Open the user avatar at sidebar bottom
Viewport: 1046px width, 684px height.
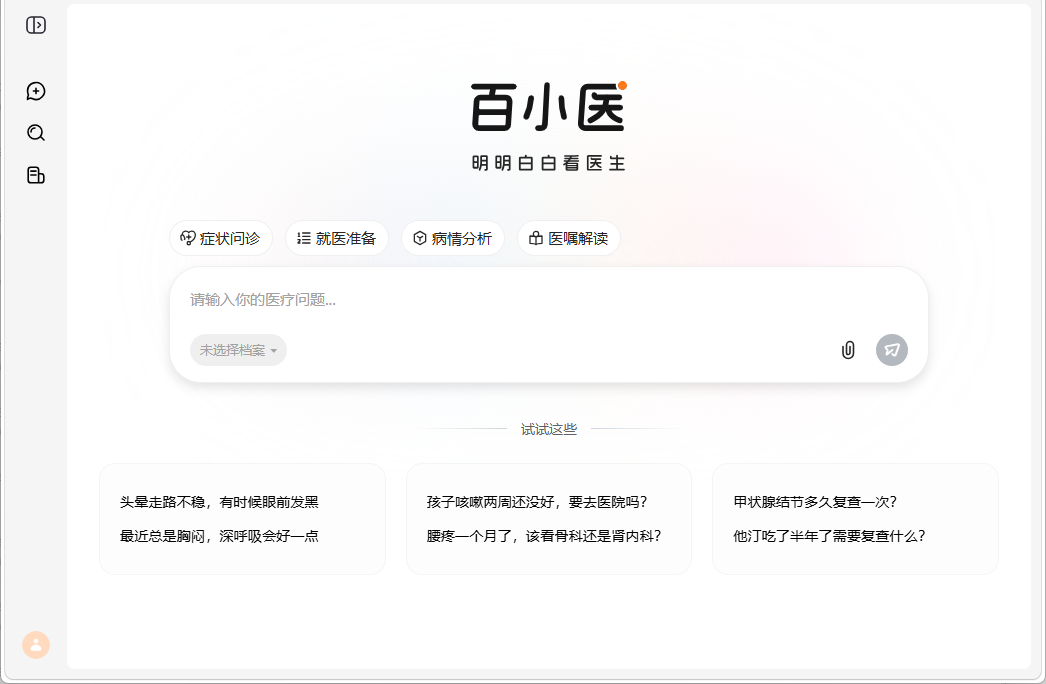click(x=36, y=645)
